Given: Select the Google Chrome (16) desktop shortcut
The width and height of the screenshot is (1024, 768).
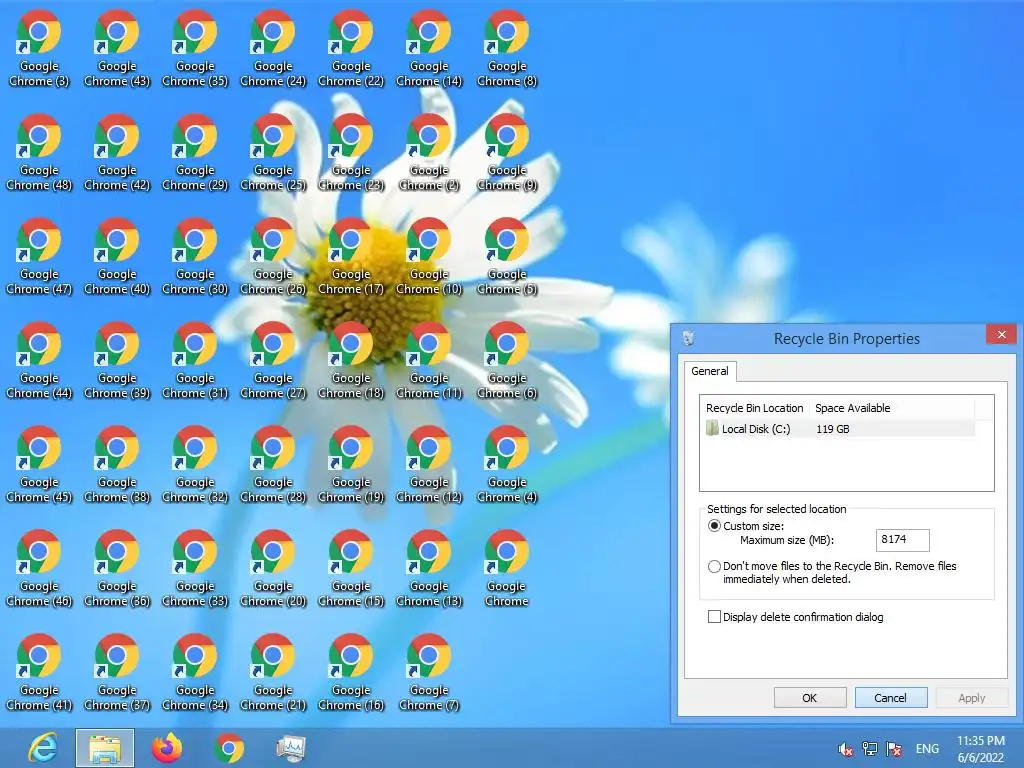Looking at the screenshot, I should pos(351,672).
